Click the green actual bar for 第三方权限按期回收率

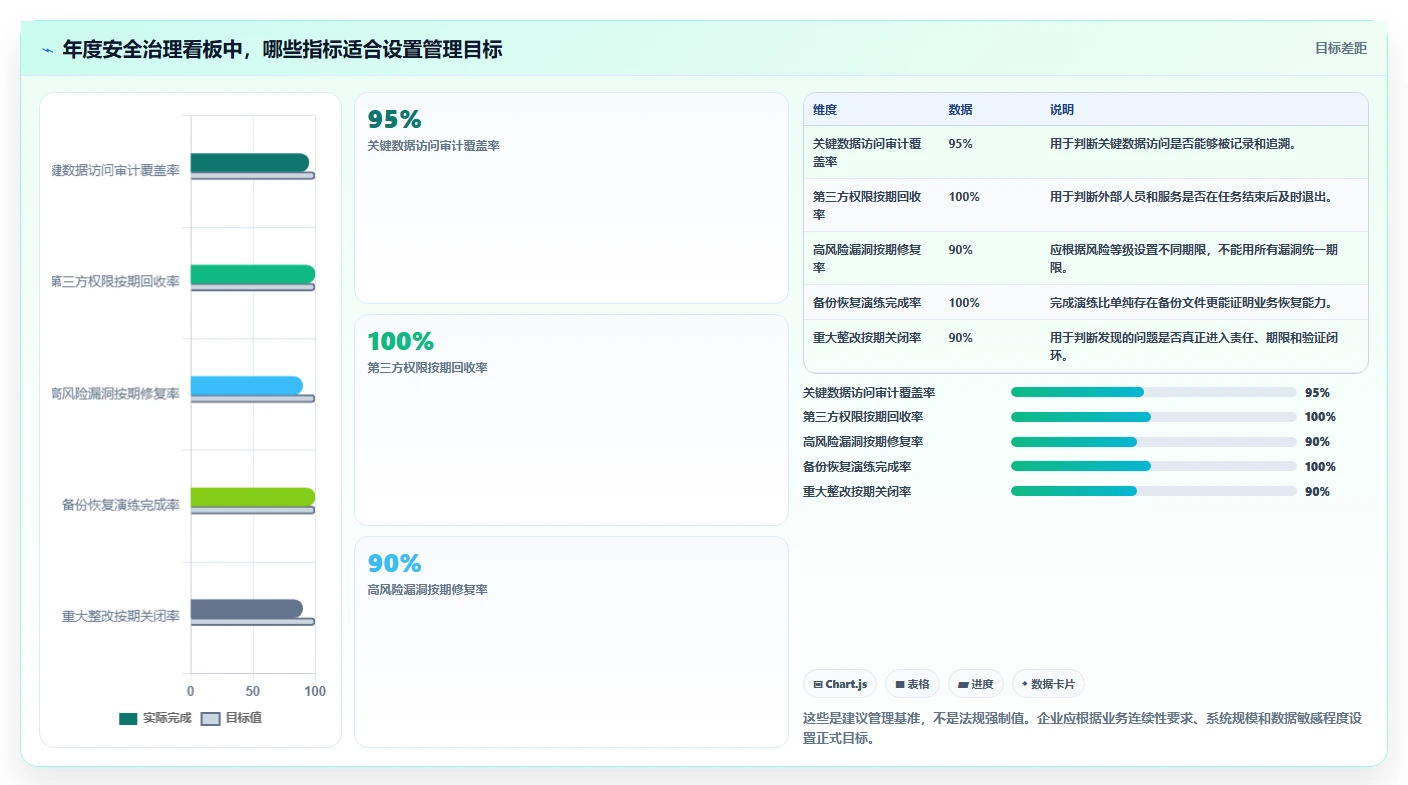tap(253, 274)
